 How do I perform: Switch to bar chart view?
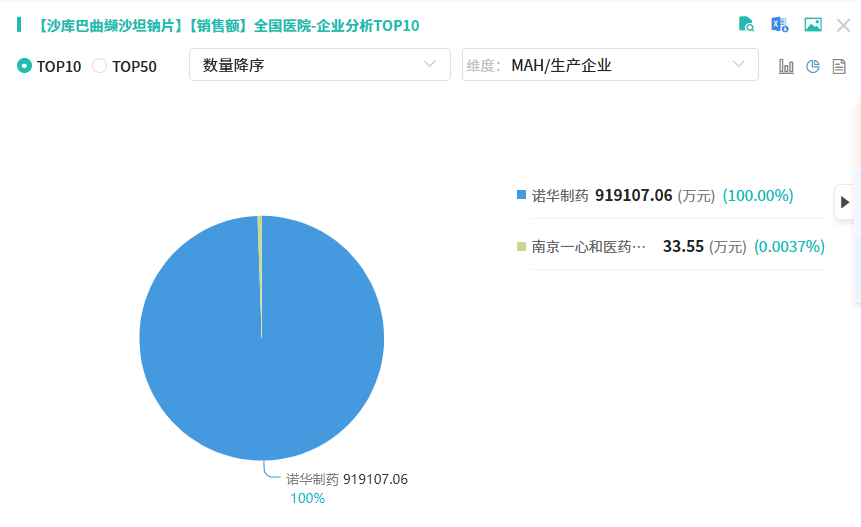(786, 66)
